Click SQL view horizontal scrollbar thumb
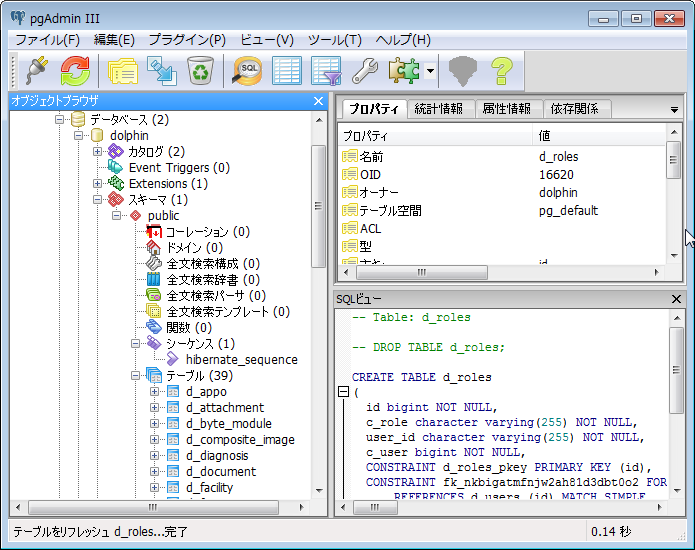The image size is (695, 550). click(375, 507)
